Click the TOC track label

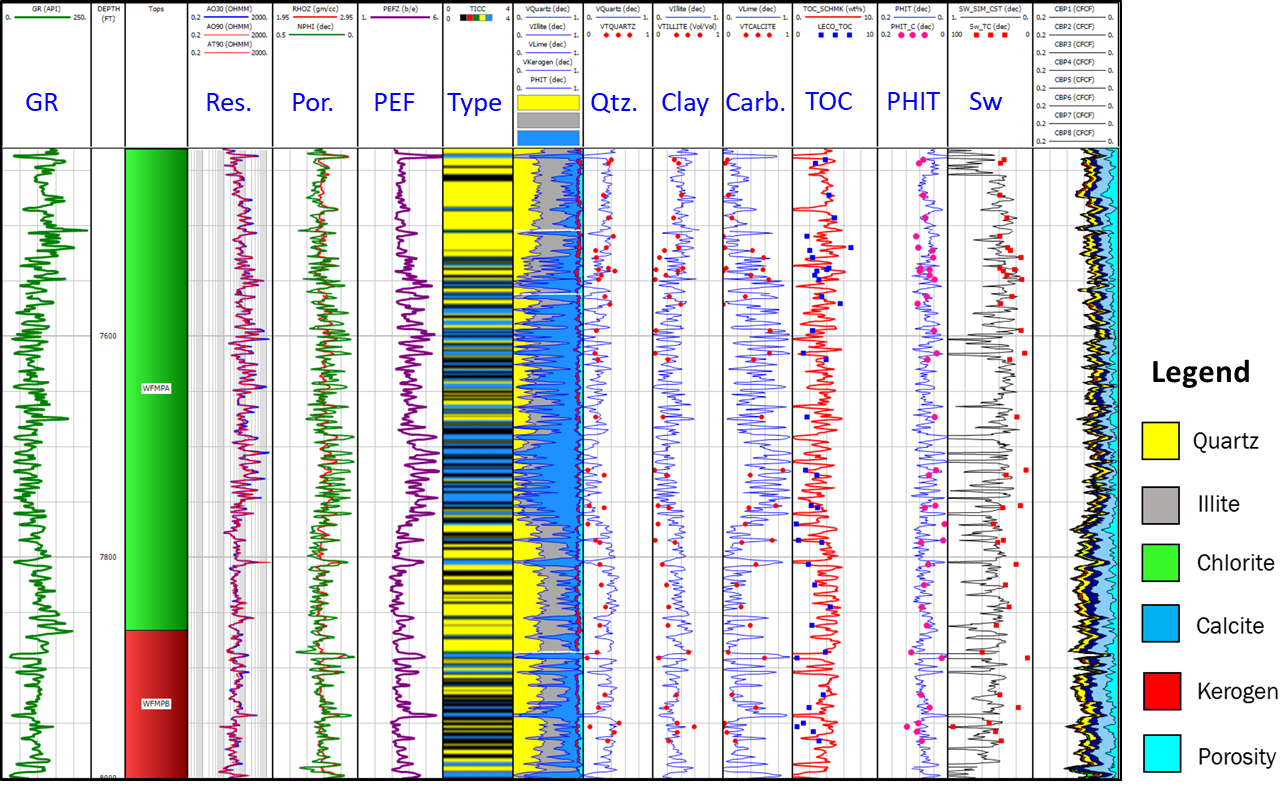point(829,102)
